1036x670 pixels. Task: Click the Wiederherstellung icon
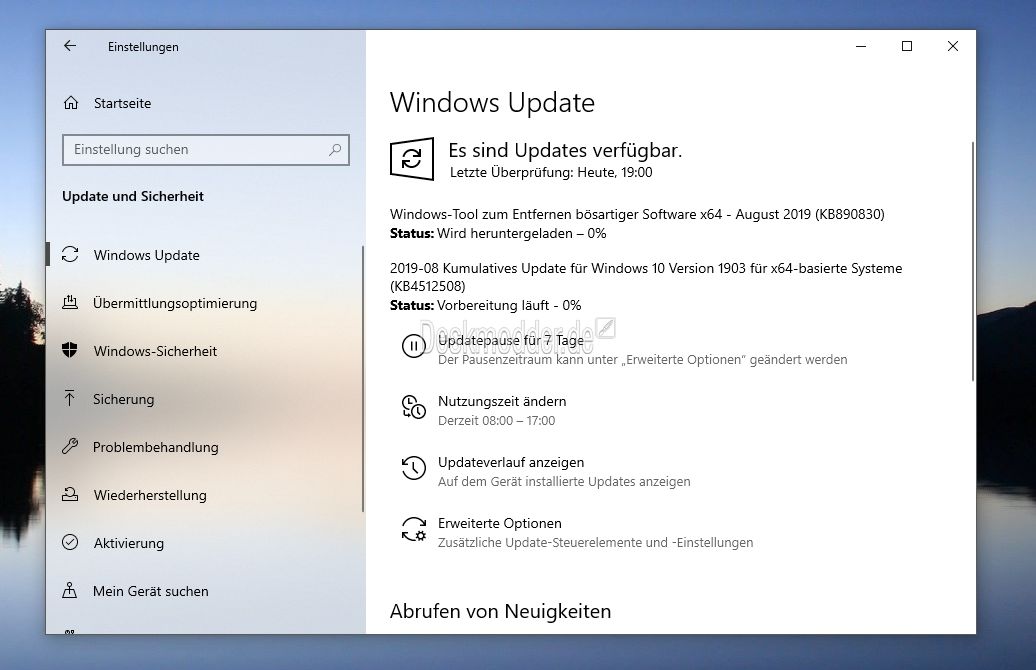(70, 494)
